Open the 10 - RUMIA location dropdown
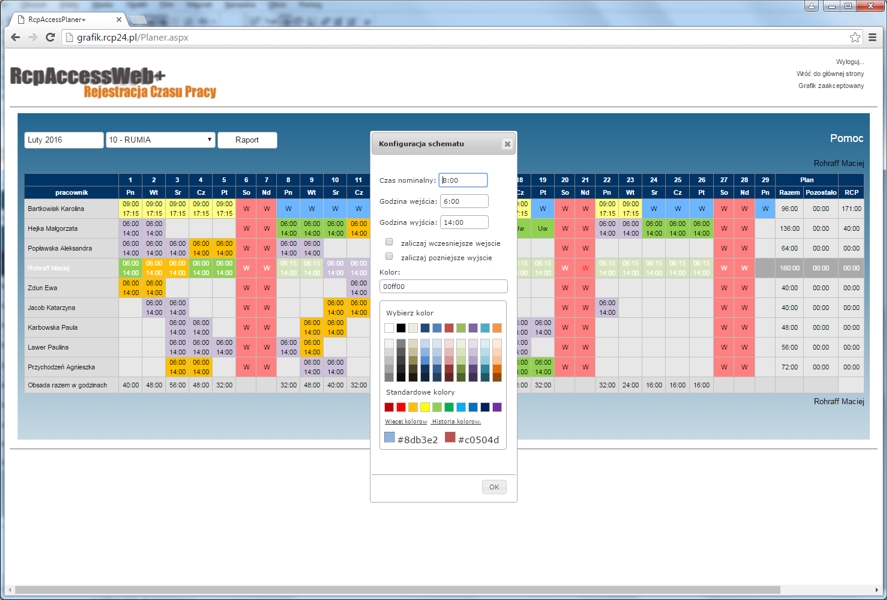 (161, 140)
